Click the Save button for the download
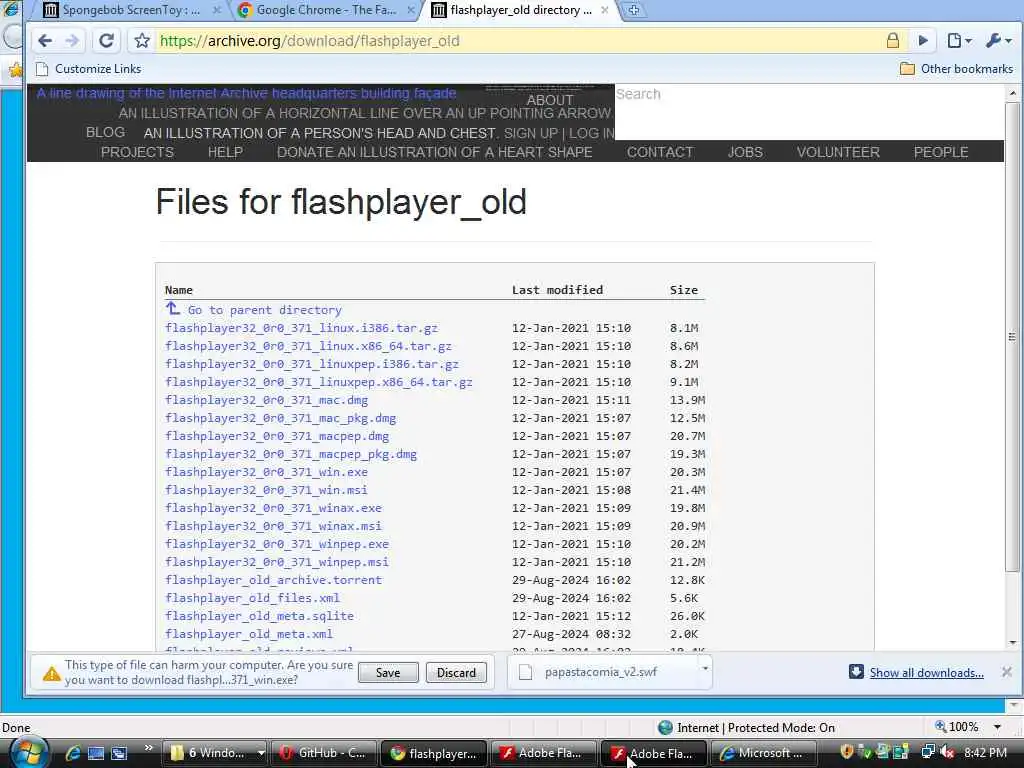The width and height of the screenshot is (1024, 768). (x=388, y=673)
